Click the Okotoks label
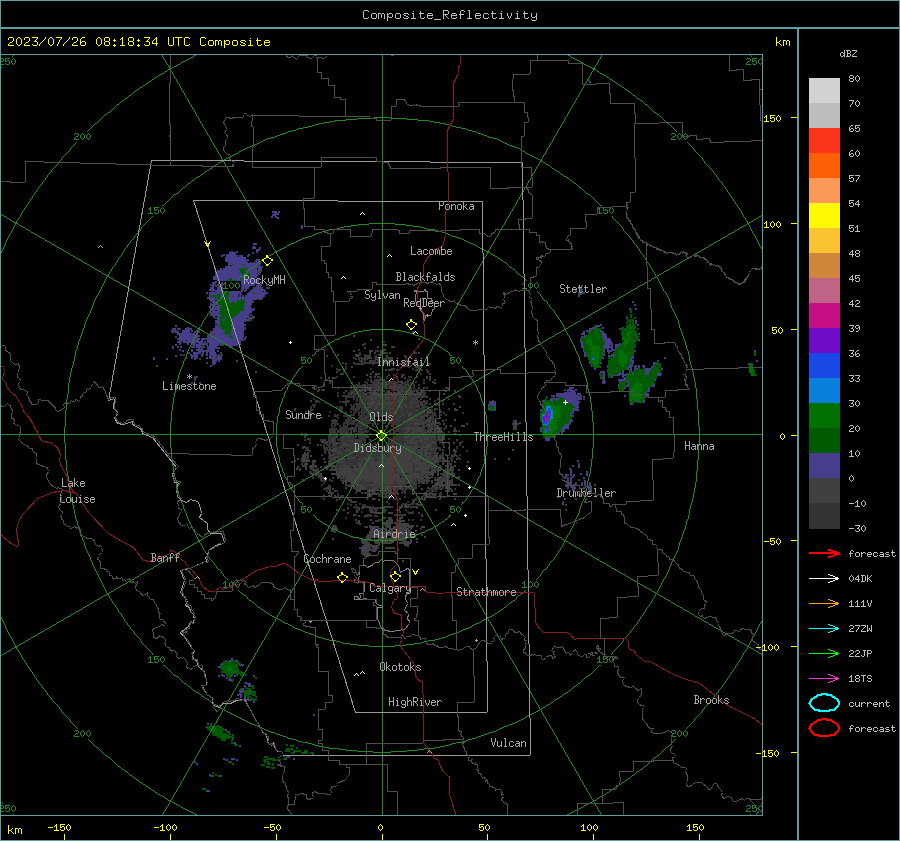 coord(400,667)
